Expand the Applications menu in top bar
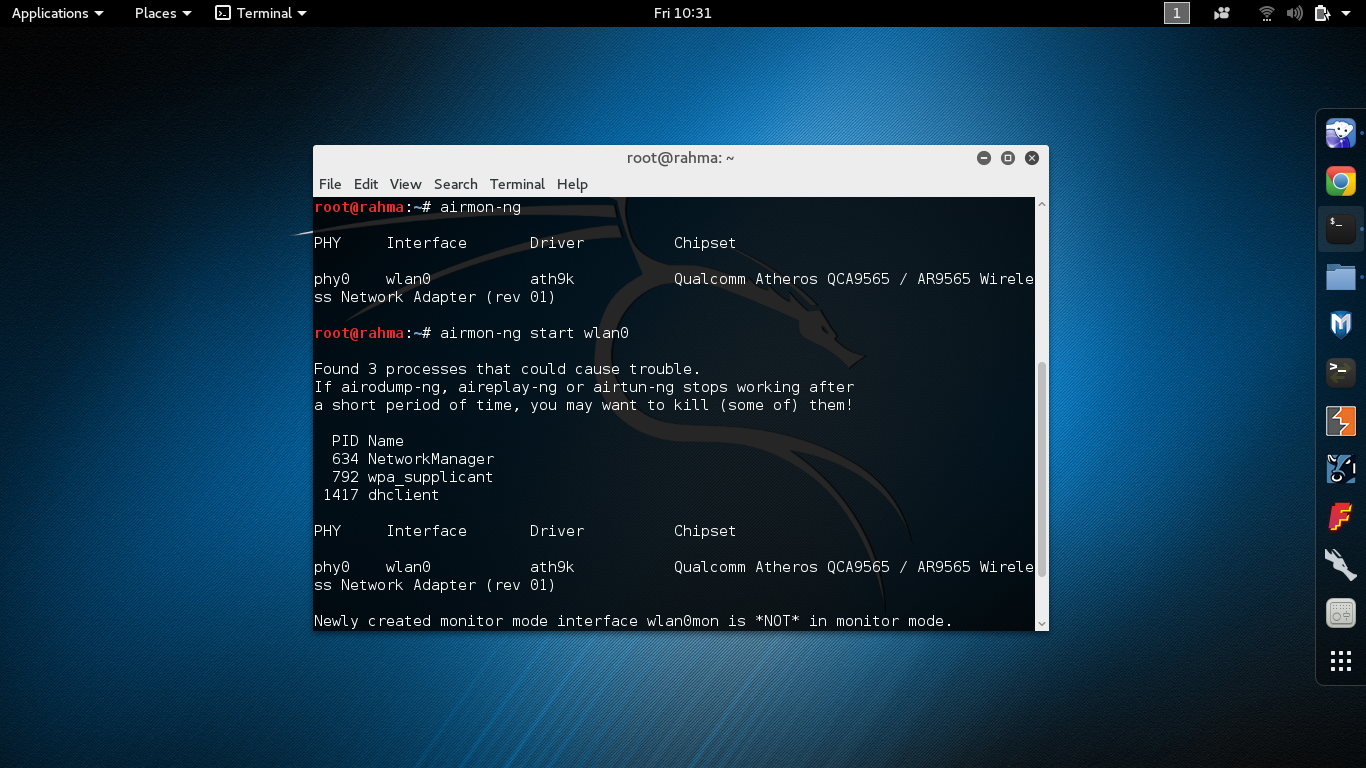 [57, 13]
